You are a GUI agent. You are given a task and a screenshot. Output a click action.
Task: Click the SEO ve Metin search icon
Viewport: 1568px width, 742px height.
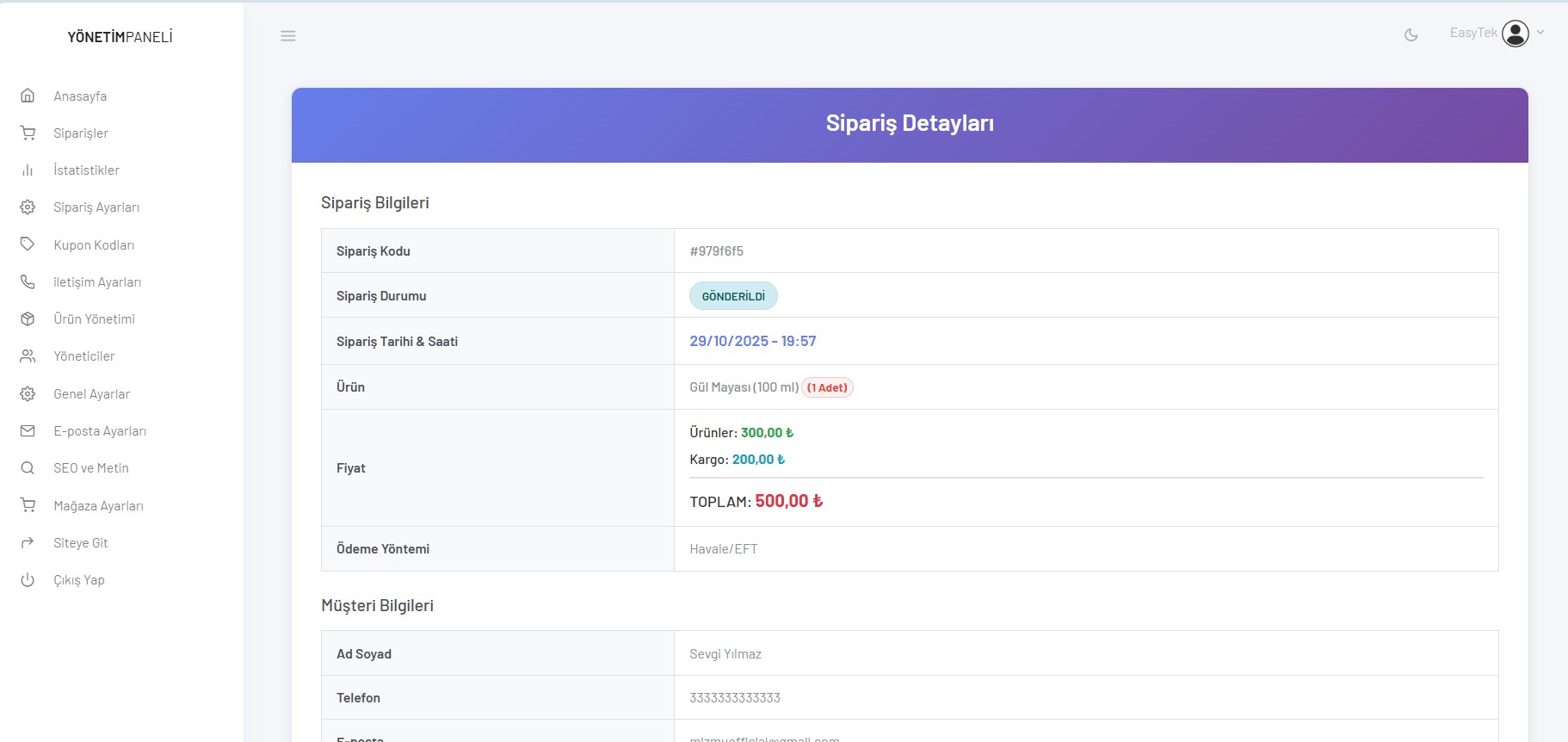click(x=28, y=467)
